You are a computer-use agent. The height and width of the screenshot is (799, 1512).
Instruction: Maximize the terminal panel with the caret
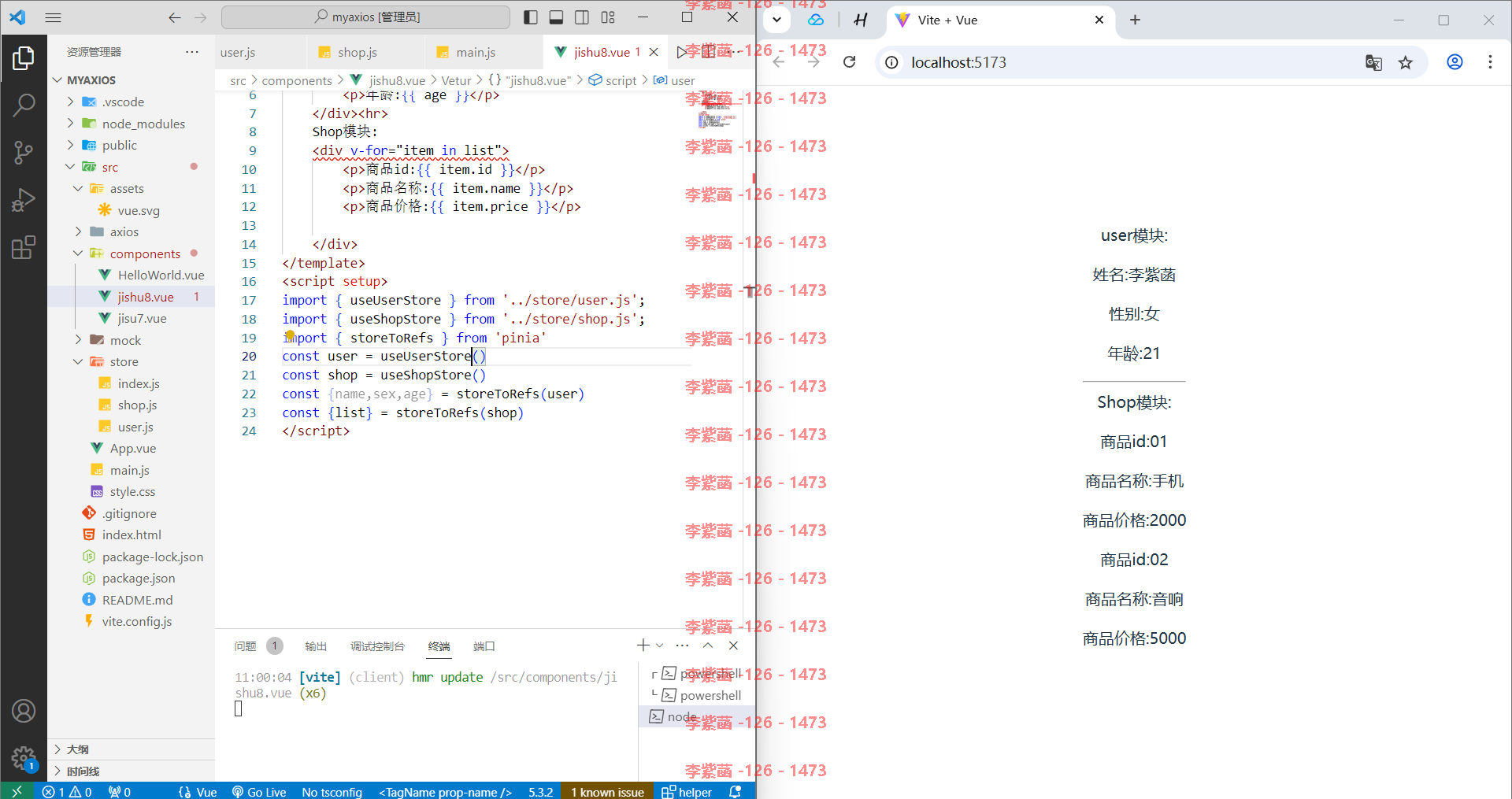708,645
